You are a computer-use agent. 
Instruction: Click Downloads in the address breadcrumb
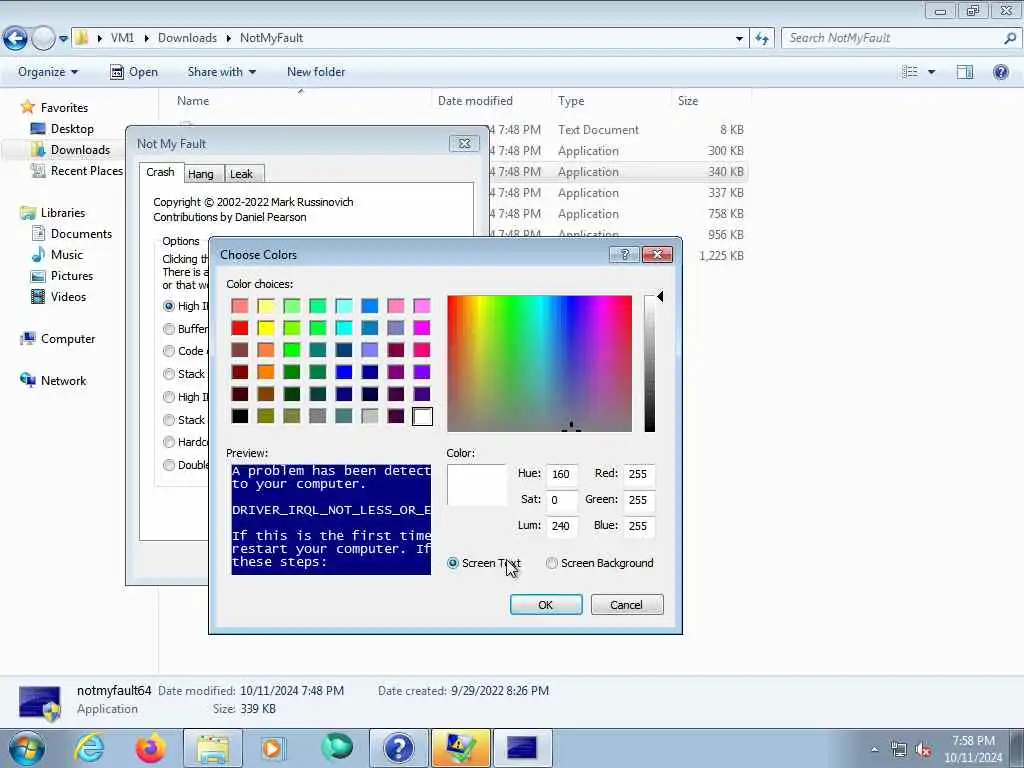[187, 38]
